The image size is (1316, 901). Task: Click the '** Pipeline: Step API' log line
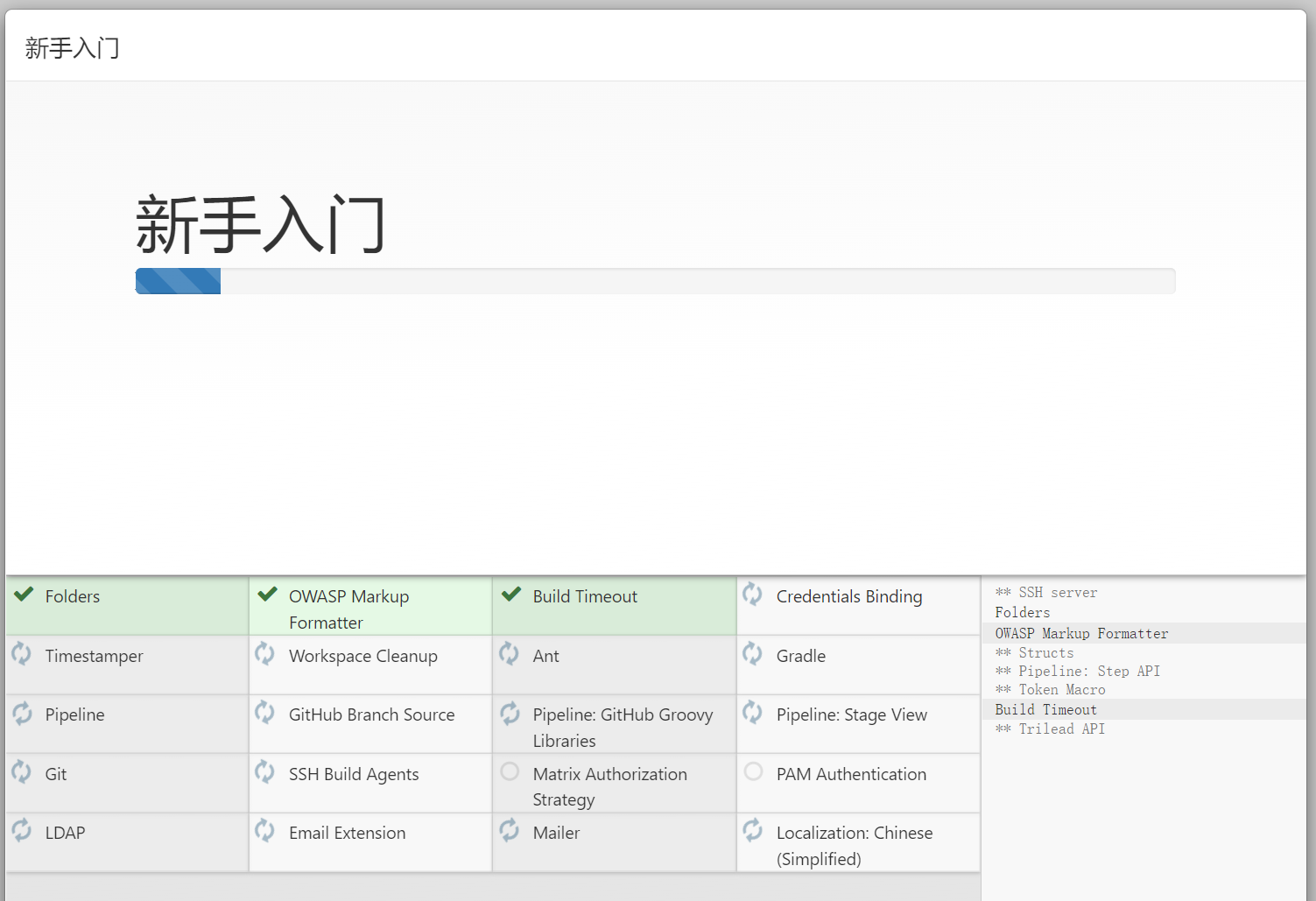[x=1078, y=672]
